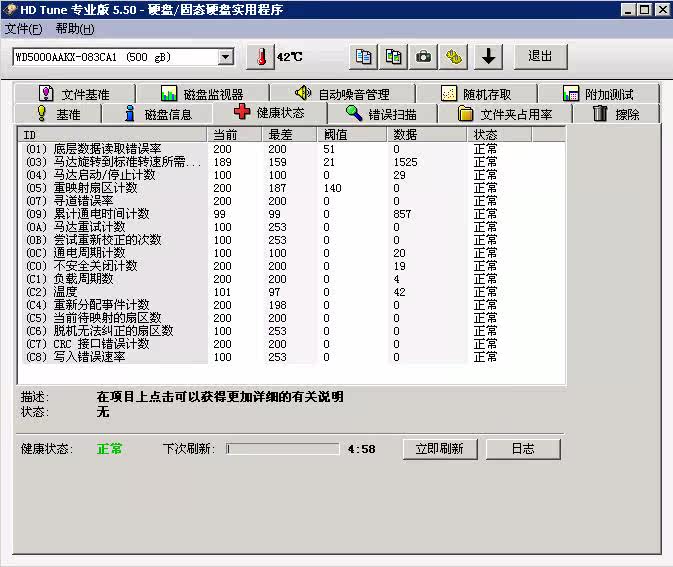
Task: Open options via the gears icon
Action: [454, 57]
